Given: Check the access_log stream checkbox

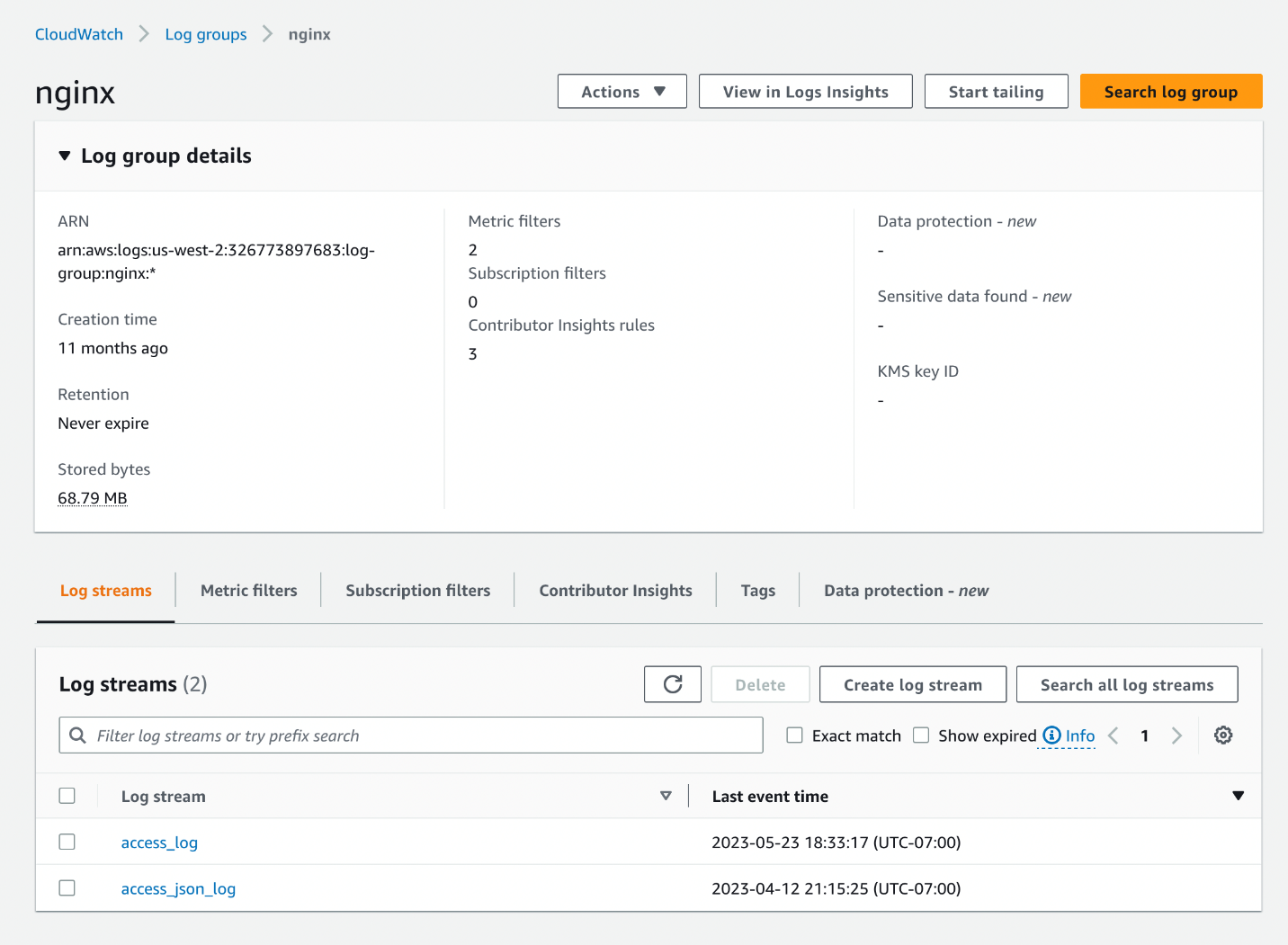Looking at the screenshot, I should point(67,842).
